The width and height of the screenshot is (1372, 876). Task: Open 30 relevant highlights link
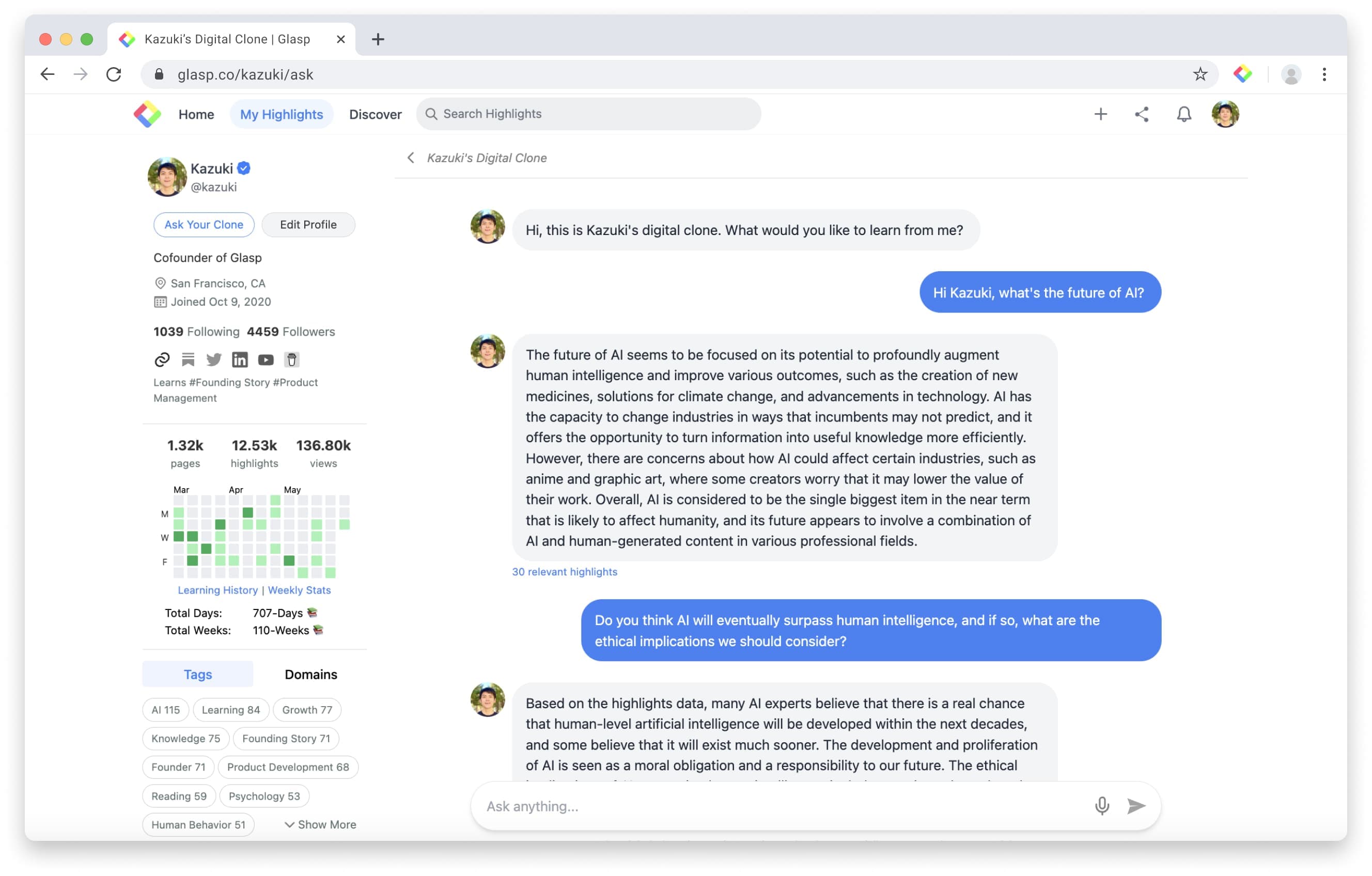click(564, 571)
